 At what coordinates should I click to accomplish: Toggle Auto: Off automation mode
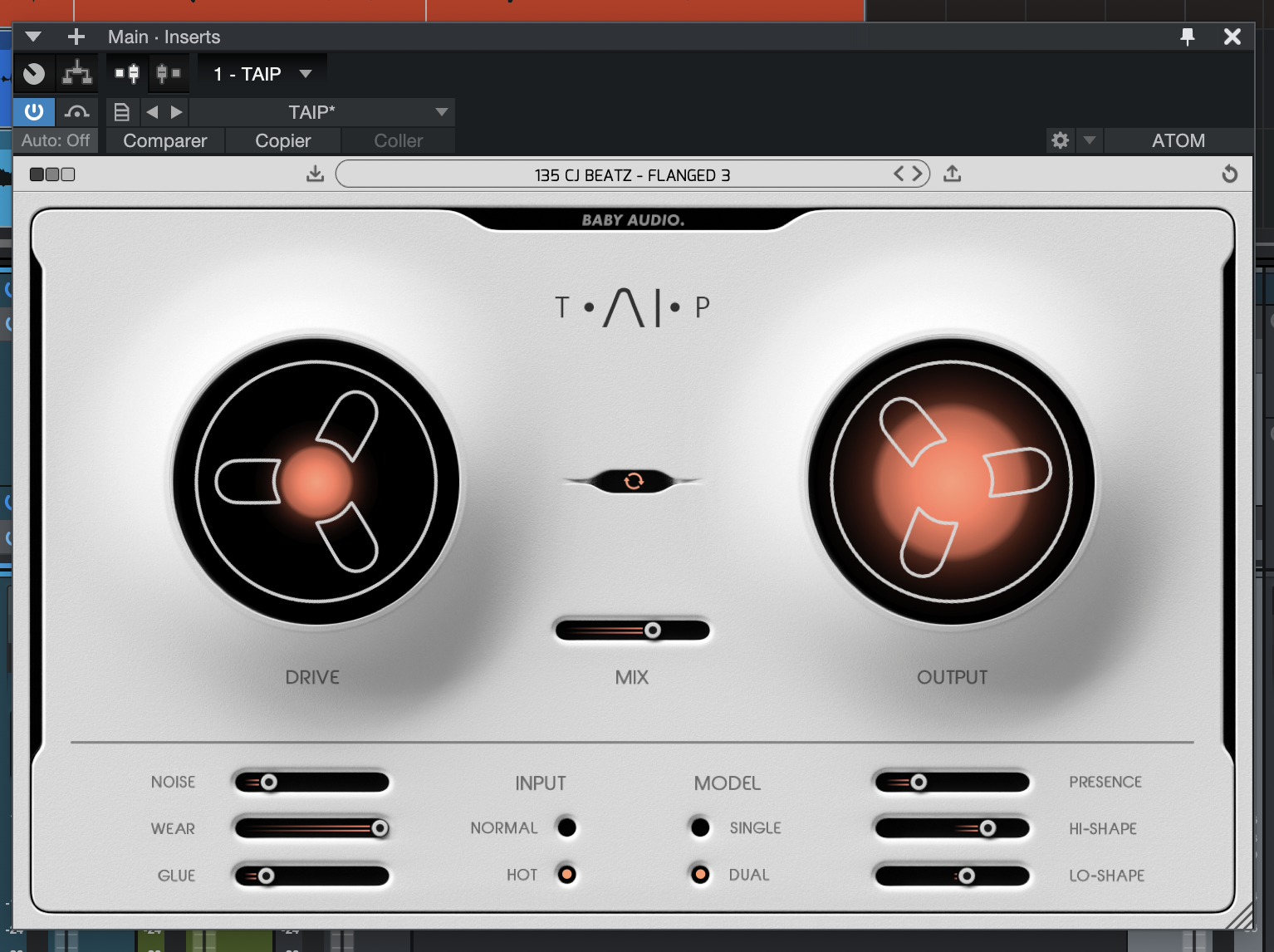pos(56,140)
